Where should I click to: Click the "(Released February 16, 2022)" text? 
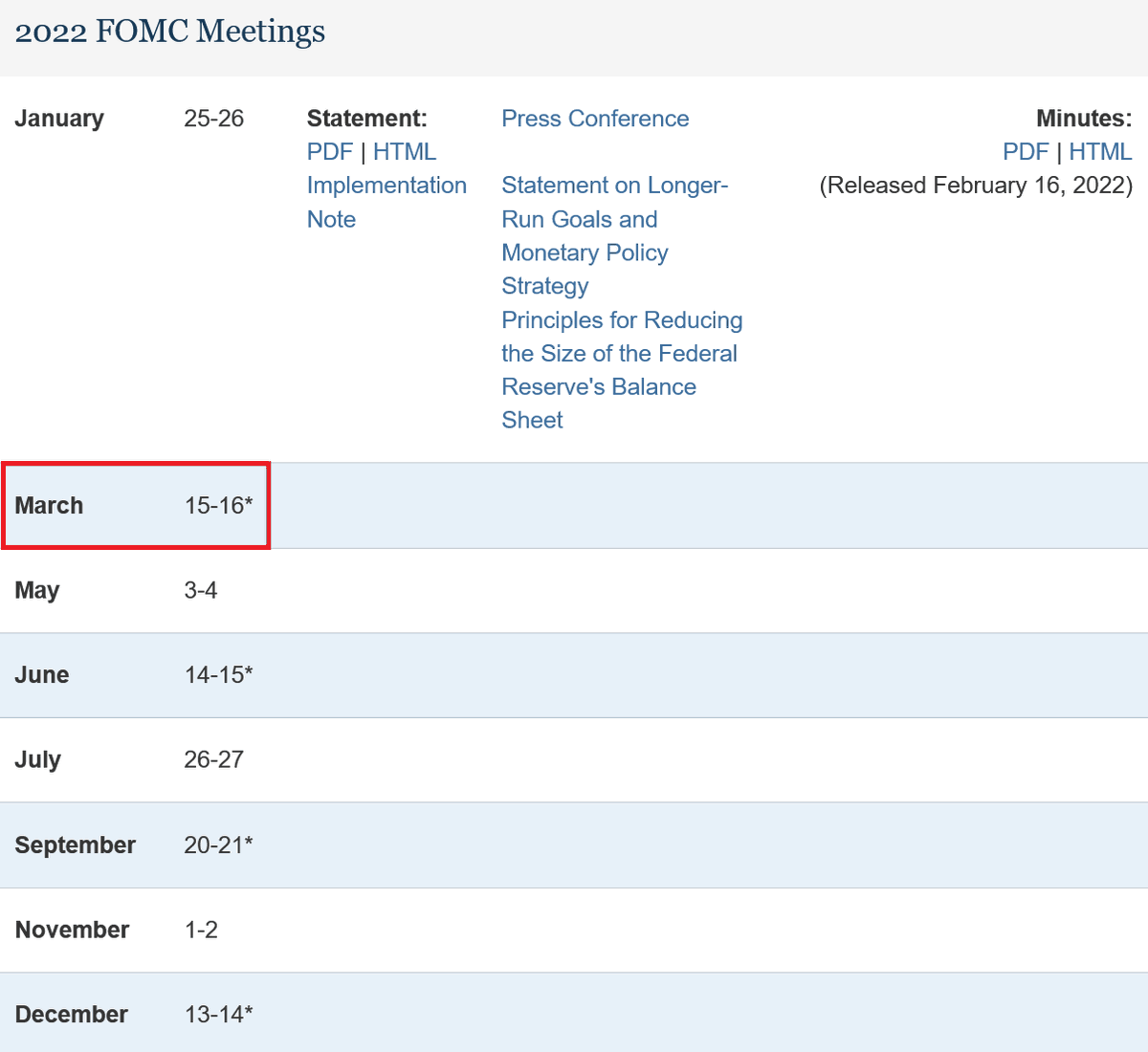pos(976,186)
